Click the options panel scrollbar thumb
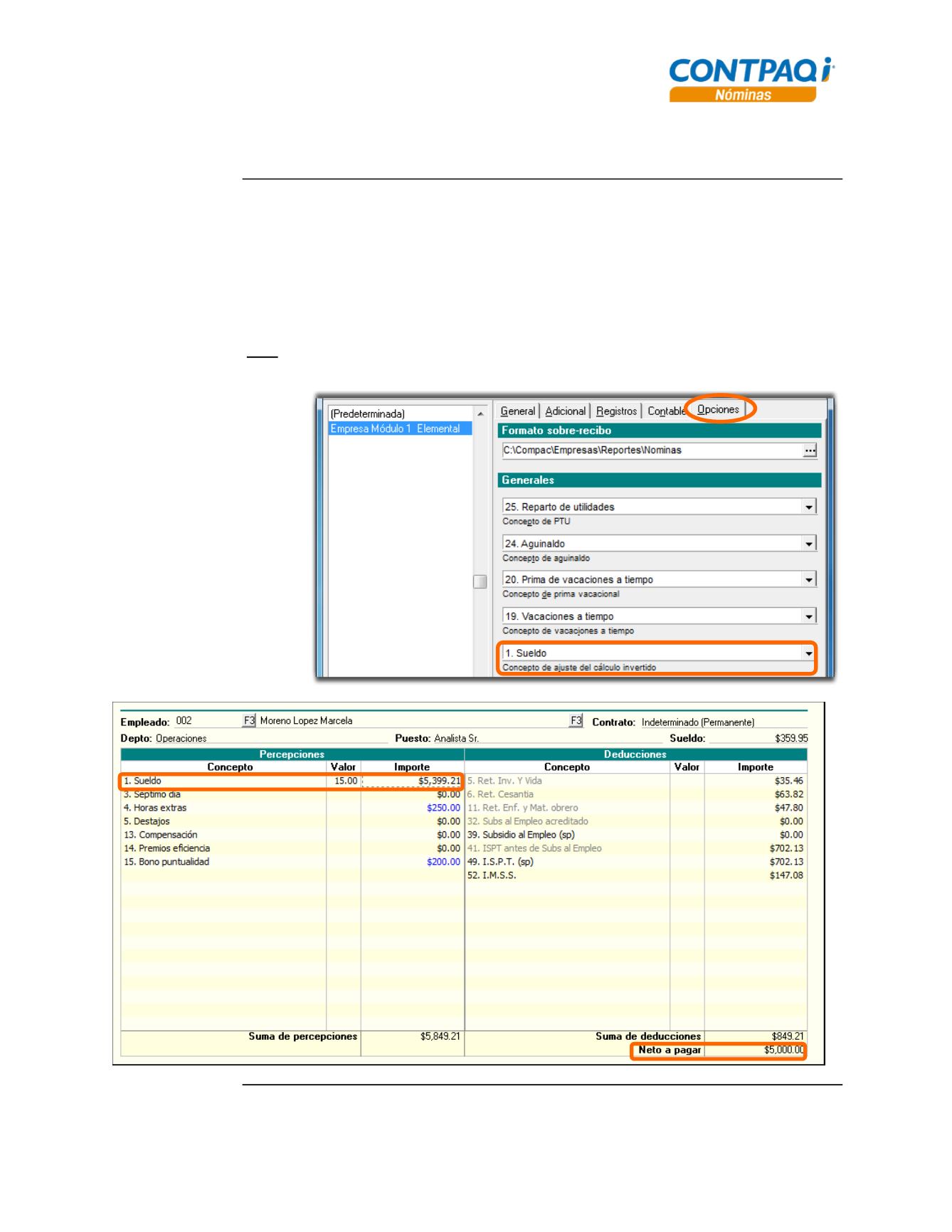This screenshot has height=1232, width=952. point(480,581)
